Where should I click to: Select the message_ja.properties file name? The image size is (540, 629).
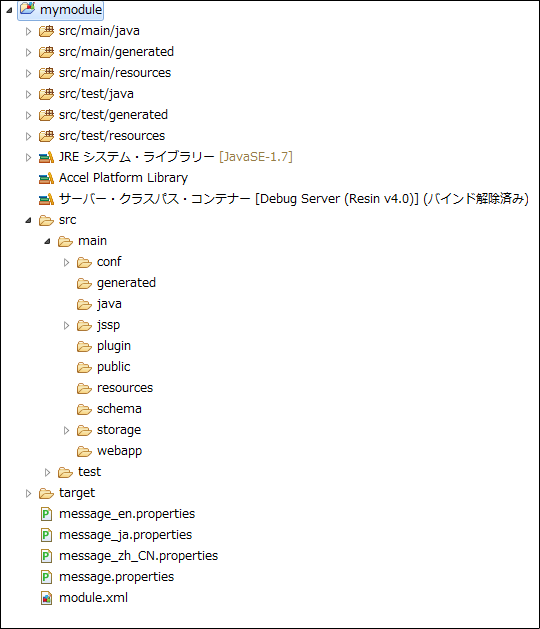[126, 535]
